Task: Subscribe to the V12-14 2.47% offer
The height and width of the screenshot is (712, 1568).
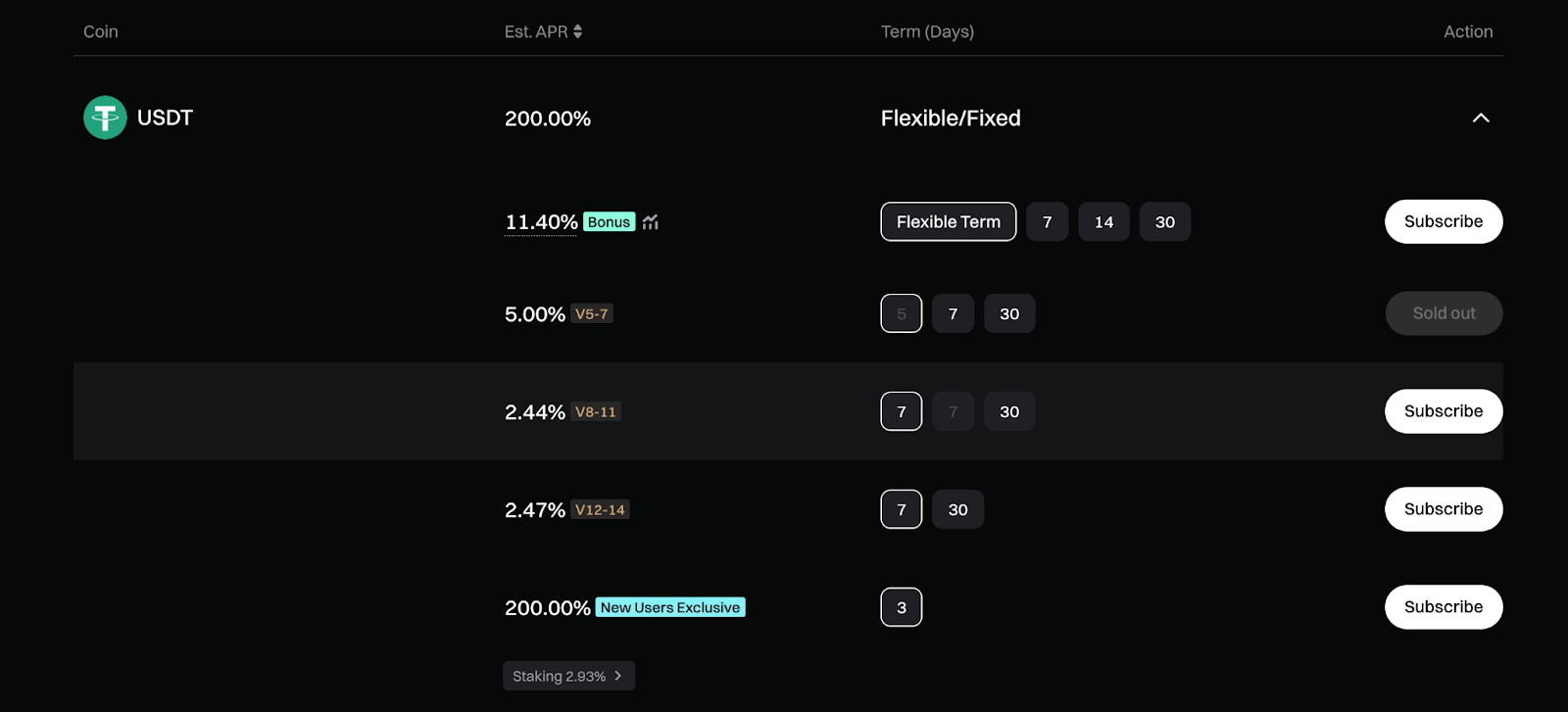Action: (x=1443, y=509)
